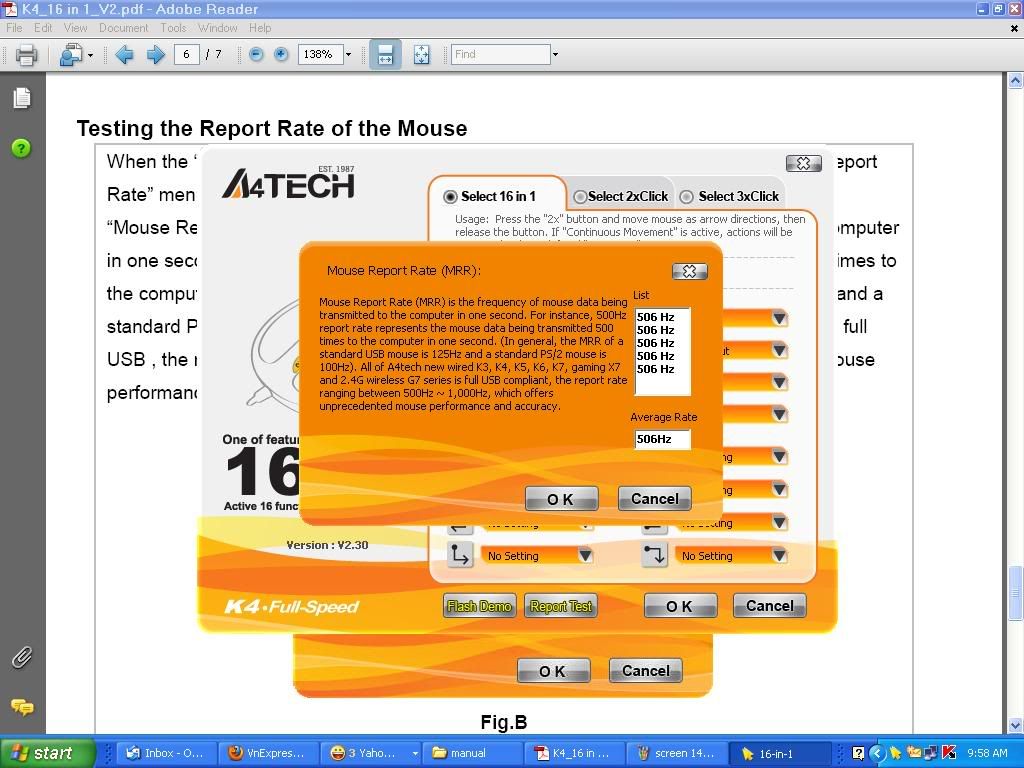
Task: Click OK next to the Report Test button
Action: tap(680, 606)
